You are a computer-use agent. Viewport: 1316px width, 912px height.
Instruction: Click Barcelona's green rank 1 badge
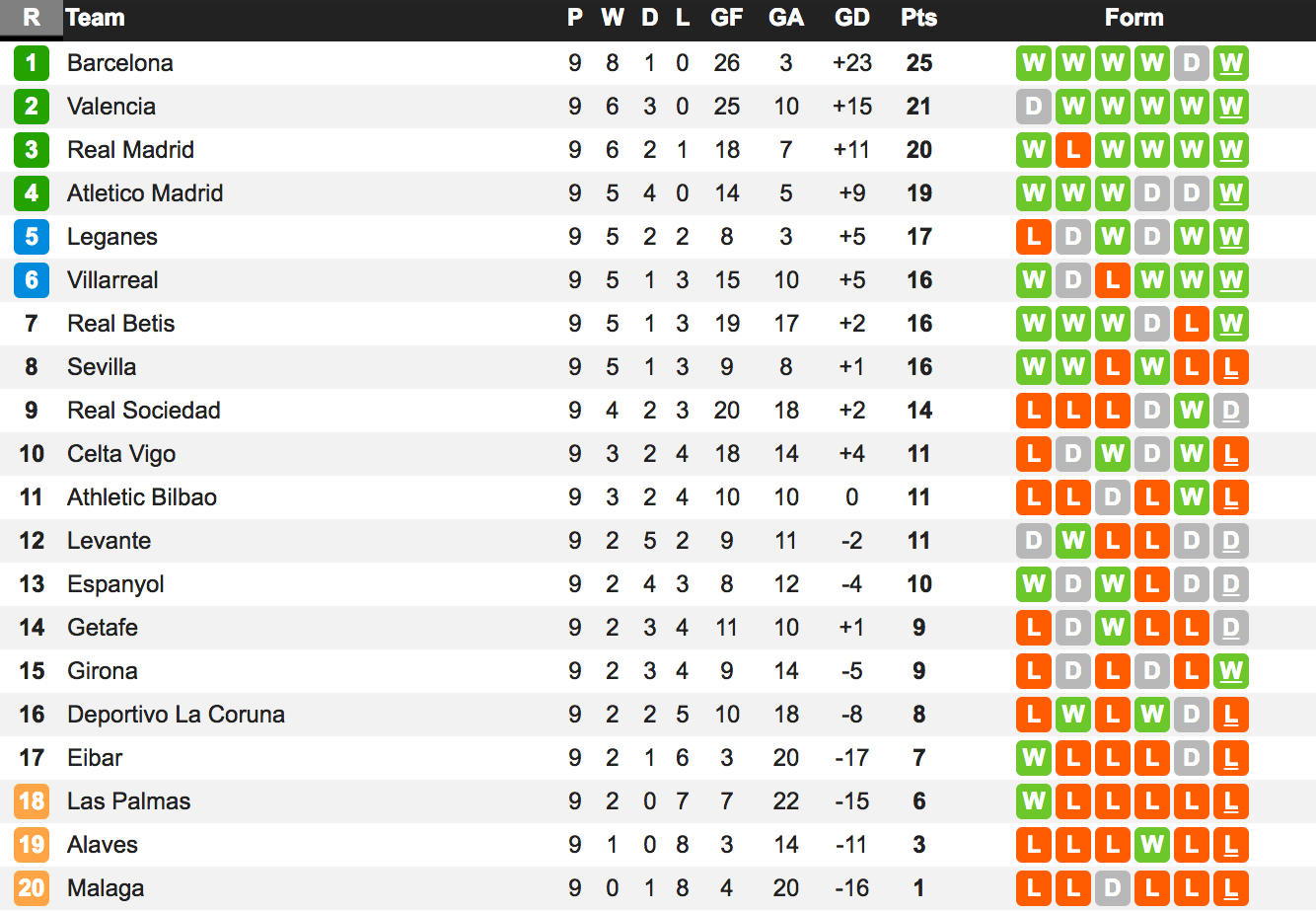pyautogui.click(x=32, y=63)
